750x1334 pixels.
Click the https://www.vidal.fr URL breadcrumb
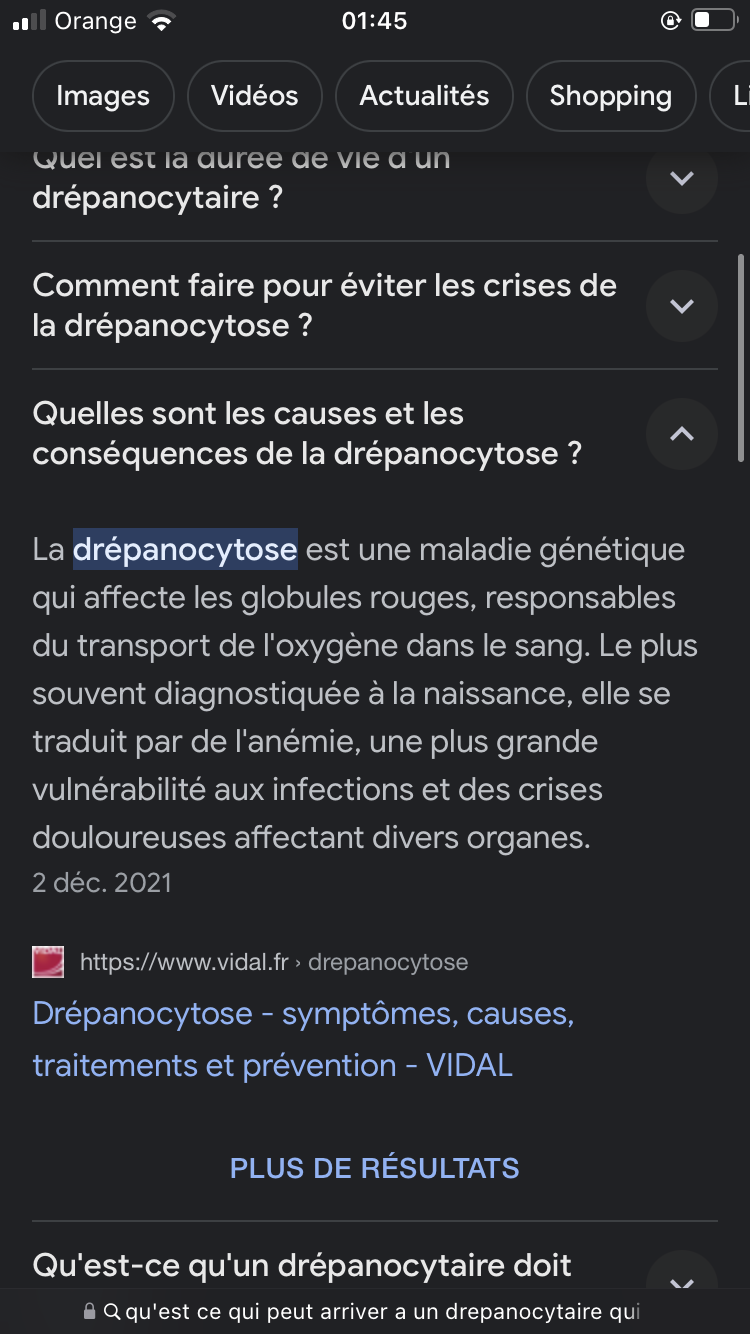point(184,962)
